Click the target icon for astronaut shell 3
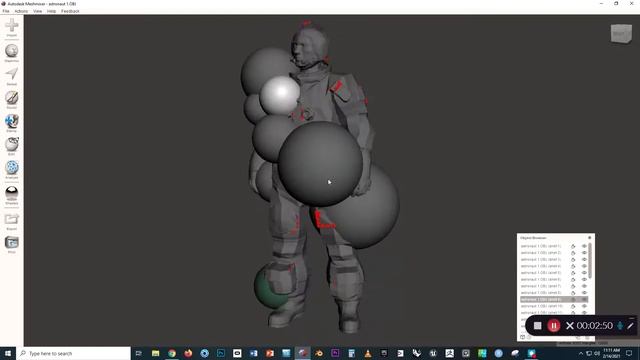Image resolution: width=640 pixels, height=360 pixels. point(573,259)
